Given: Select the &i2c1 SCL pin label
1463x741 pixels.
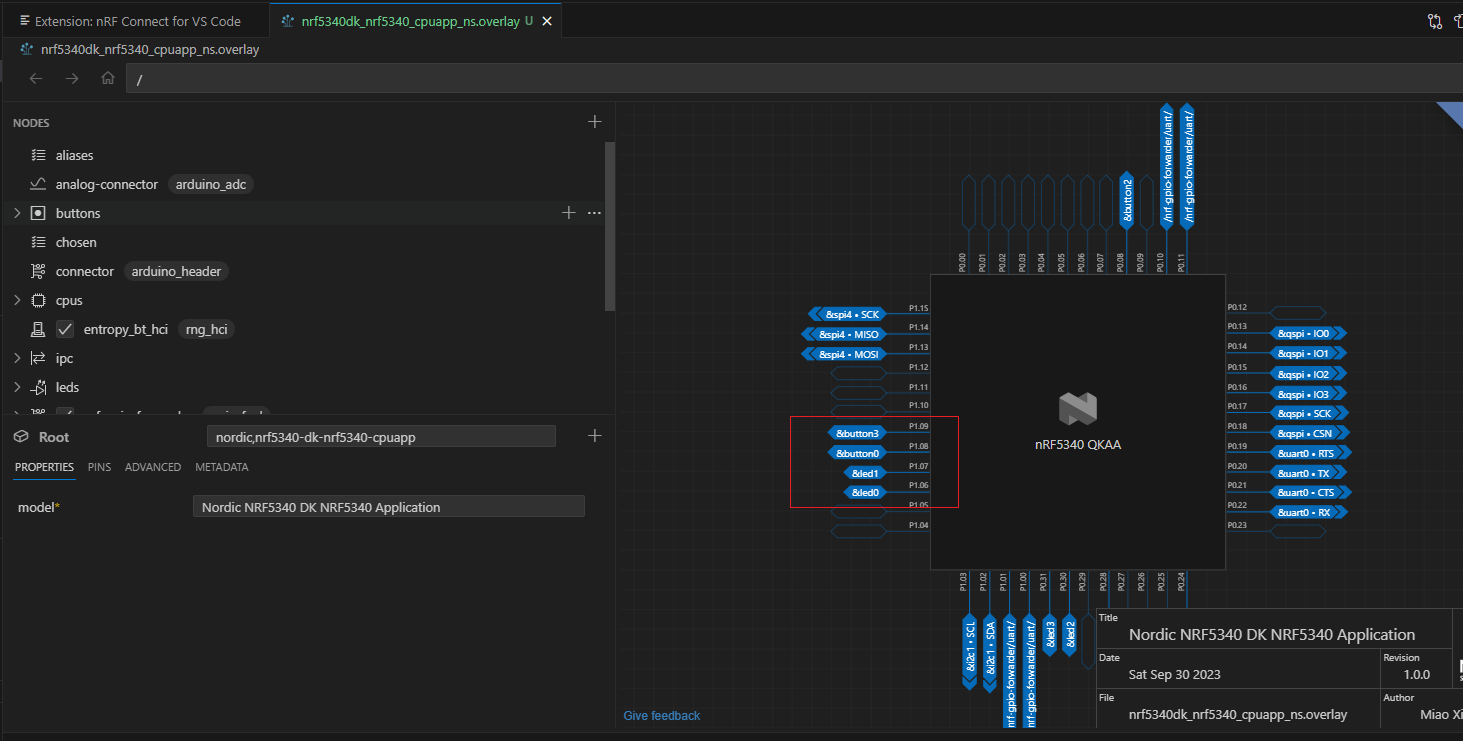Looking at the screenshot, I should 968,651.
